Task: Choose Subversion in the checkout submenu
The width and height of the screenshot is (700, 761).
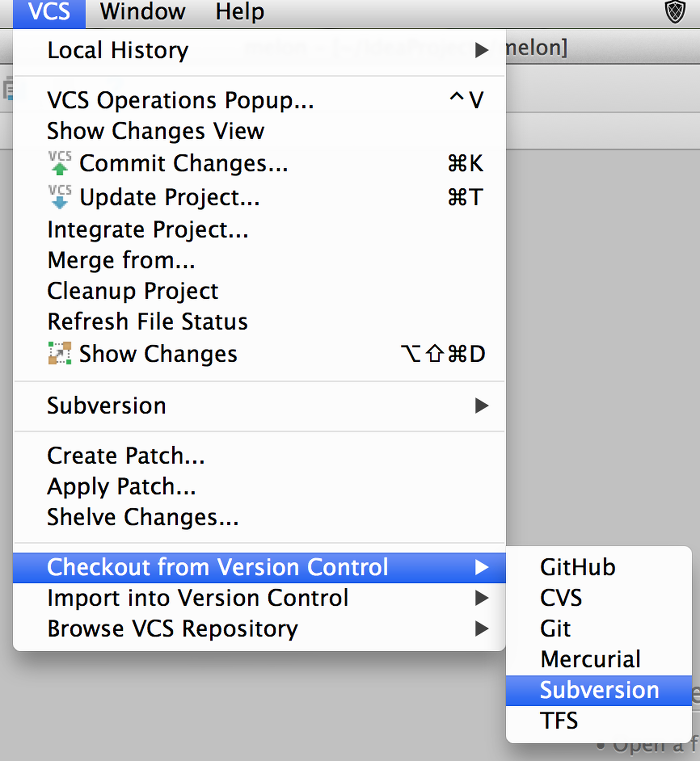Action: coord(599,690)
